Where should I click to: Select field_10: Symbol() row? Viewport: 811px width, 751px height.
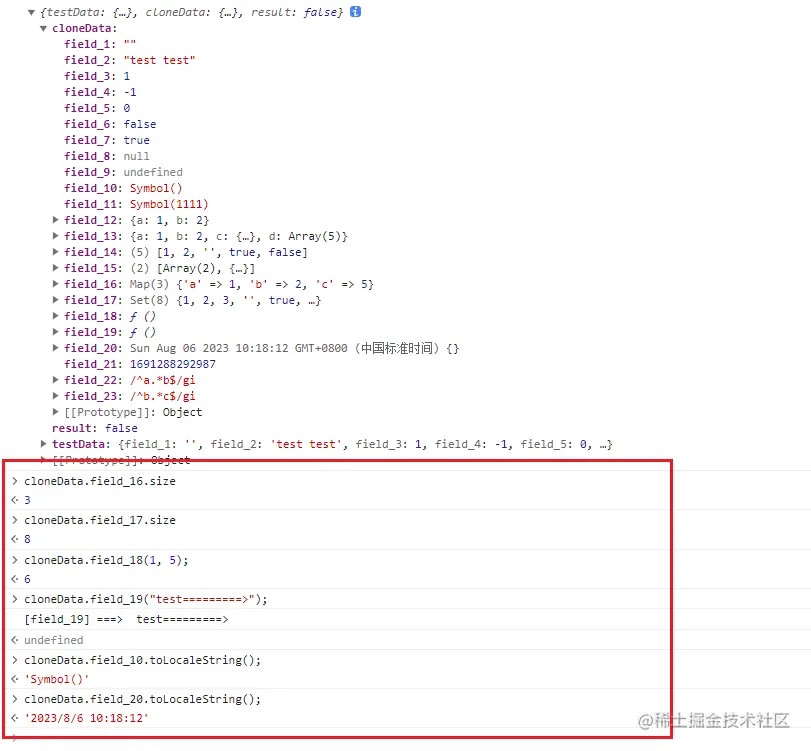tap(123, 188)
